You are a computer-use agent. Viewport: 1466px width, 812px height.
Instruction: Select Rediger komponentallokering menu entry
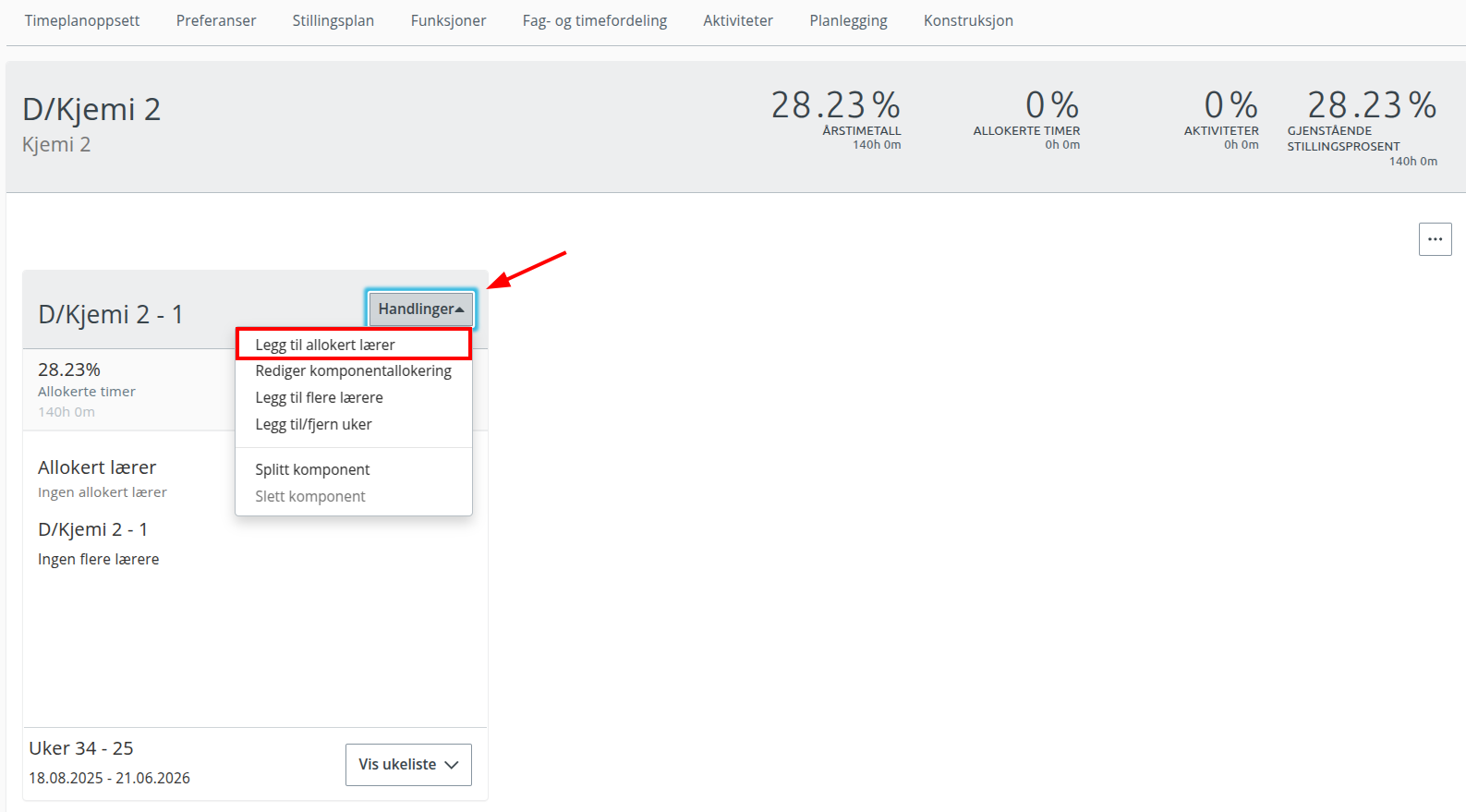[x=354, y=371]
